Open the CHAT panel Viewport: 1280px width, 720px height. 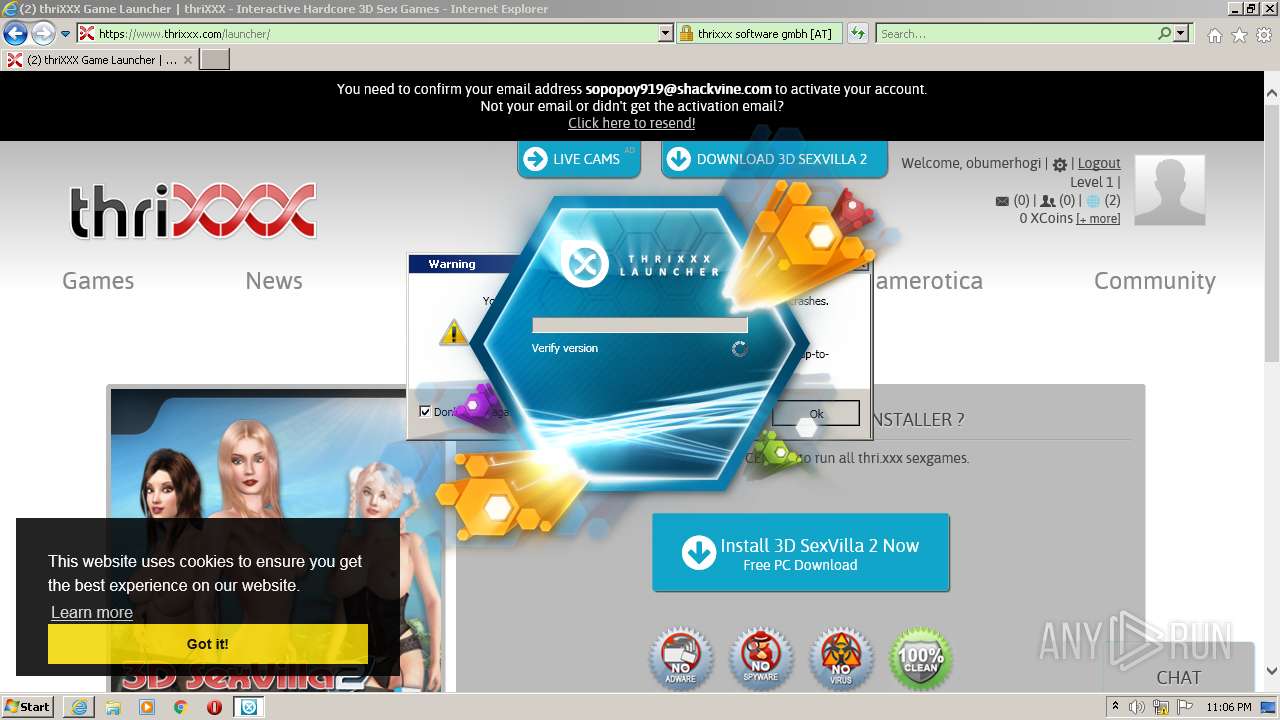(x=1179, y=677)
